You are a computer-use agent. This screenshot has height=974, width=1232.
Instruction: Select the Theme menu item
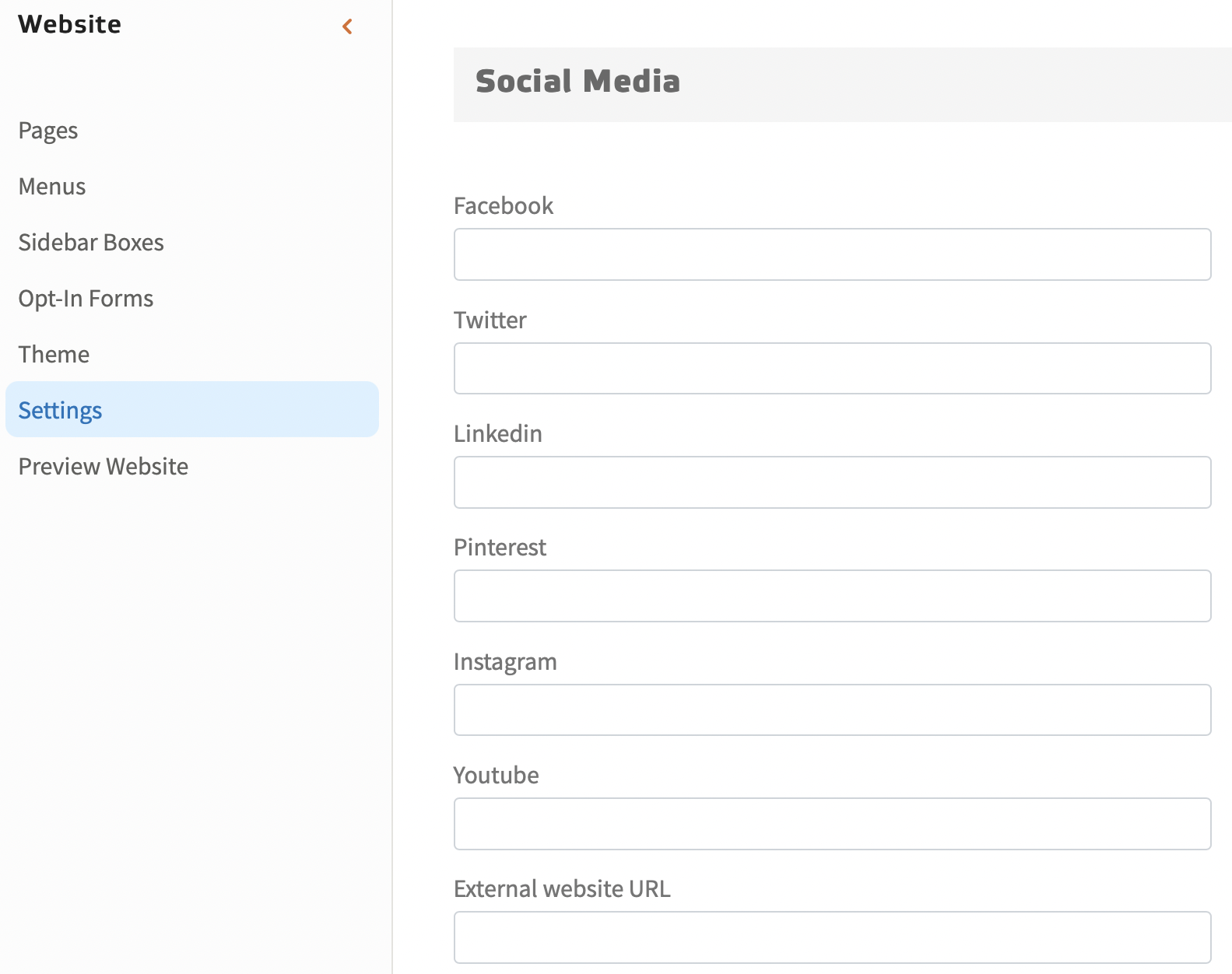54,355
